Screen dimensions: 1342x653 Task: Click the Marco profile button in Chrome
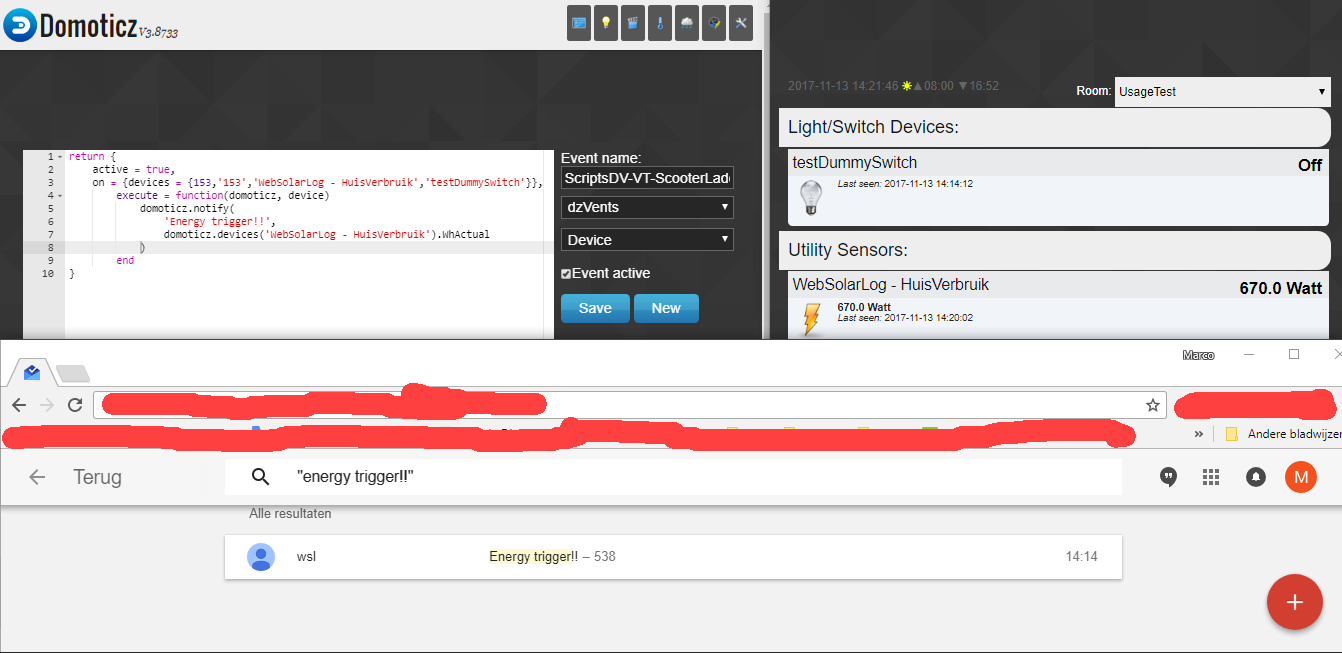pos(1198,355)
